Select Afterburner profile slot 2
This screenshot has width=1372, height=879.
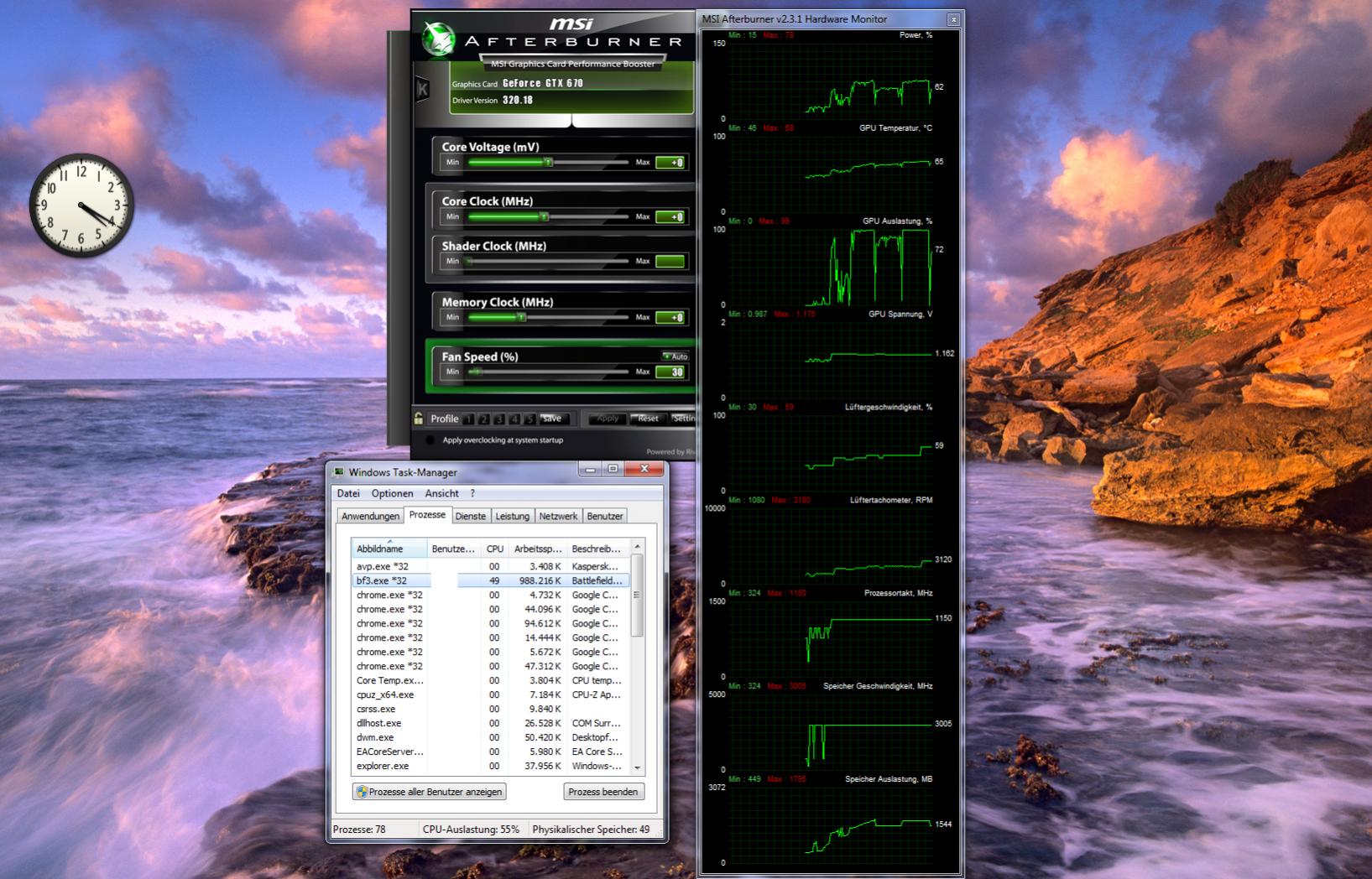click(483, 419)
